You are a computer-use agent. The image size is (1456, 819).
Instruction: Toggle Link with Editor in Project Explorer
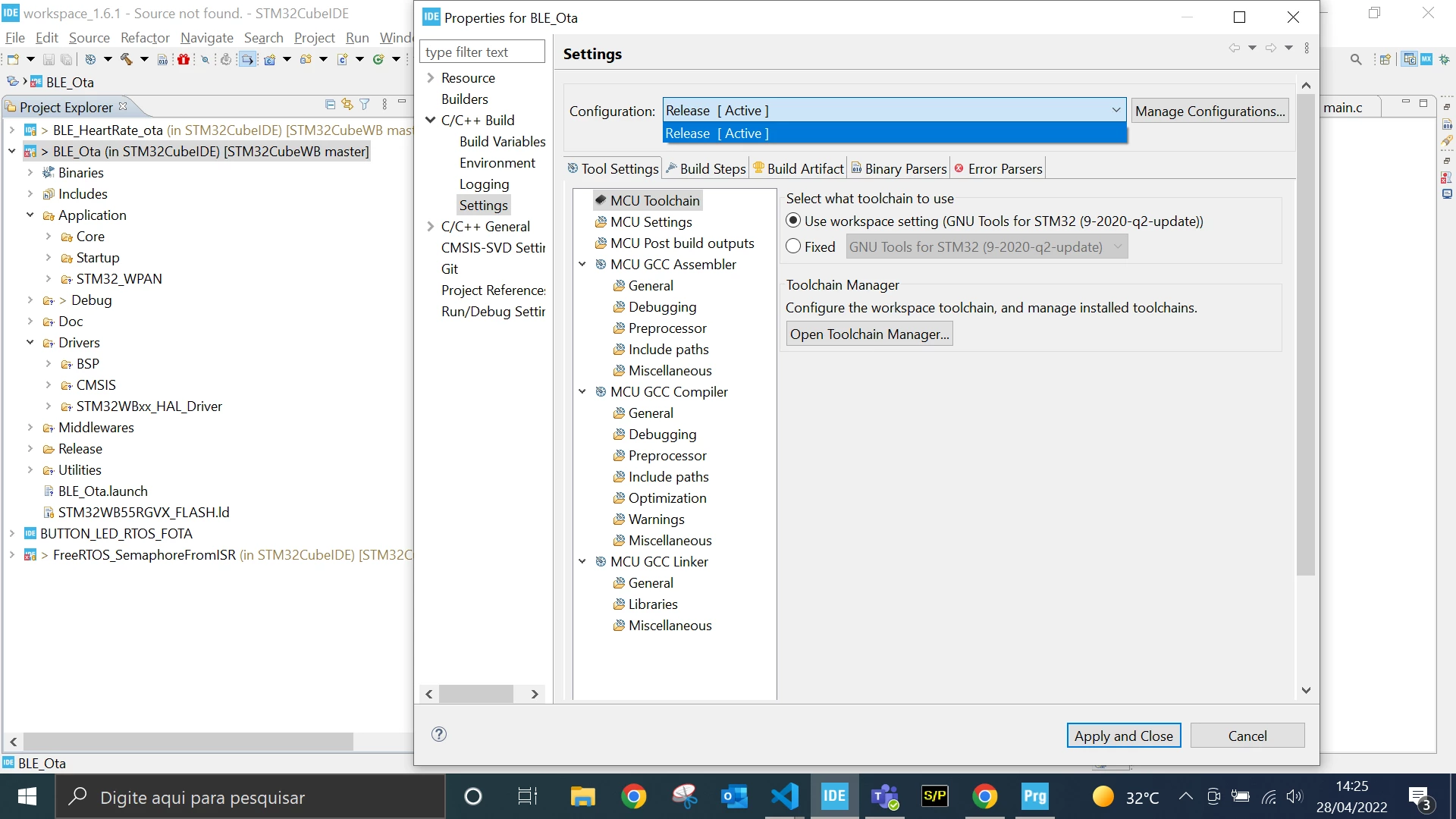point(347,105)
